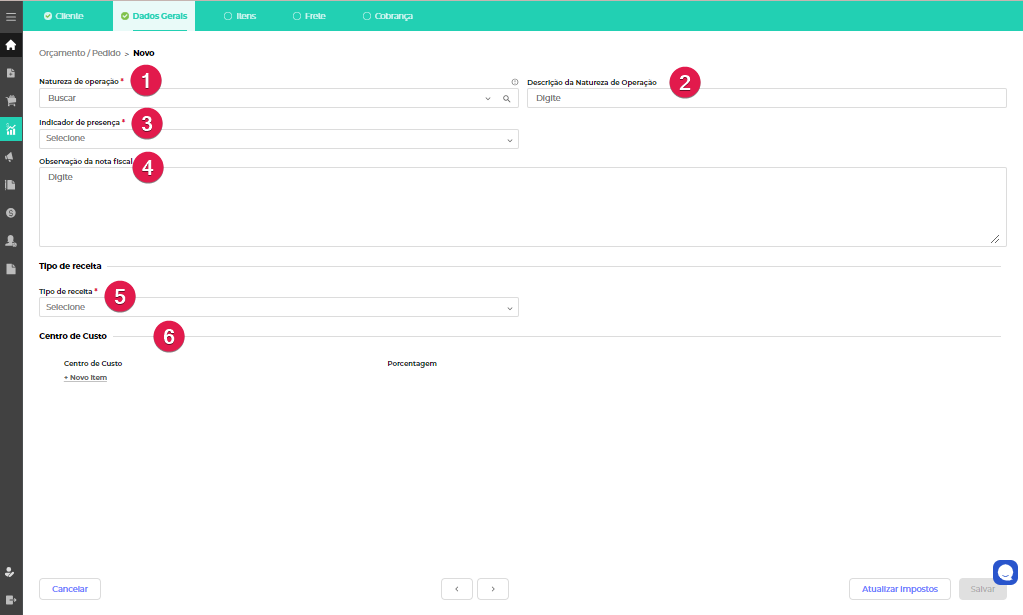The image size is (1023, 615).
Task: Open the chat support bubble icon
Action: tap(1005, 572)
